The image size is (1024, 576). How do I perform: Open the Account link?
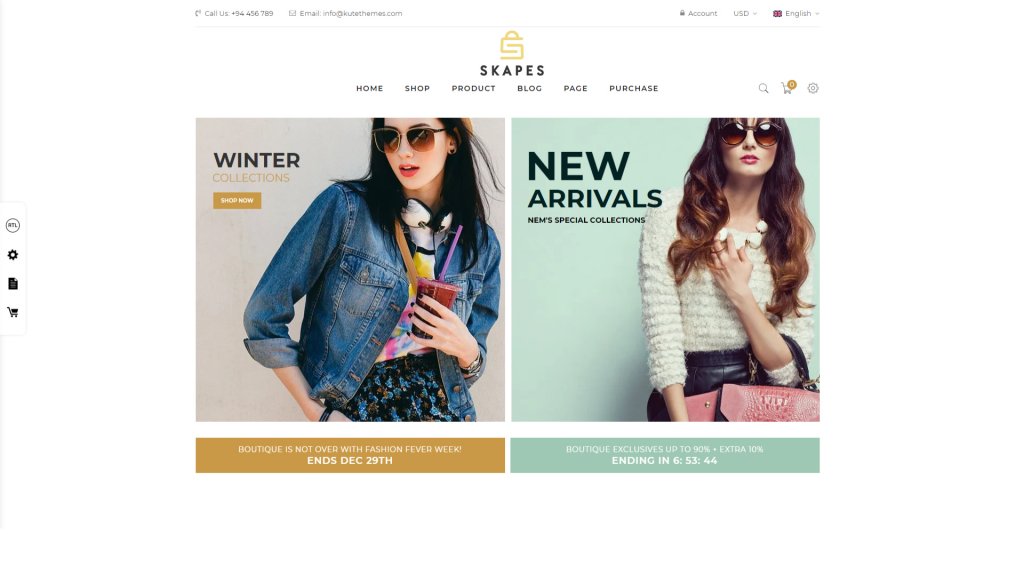[x=698, y=13]
